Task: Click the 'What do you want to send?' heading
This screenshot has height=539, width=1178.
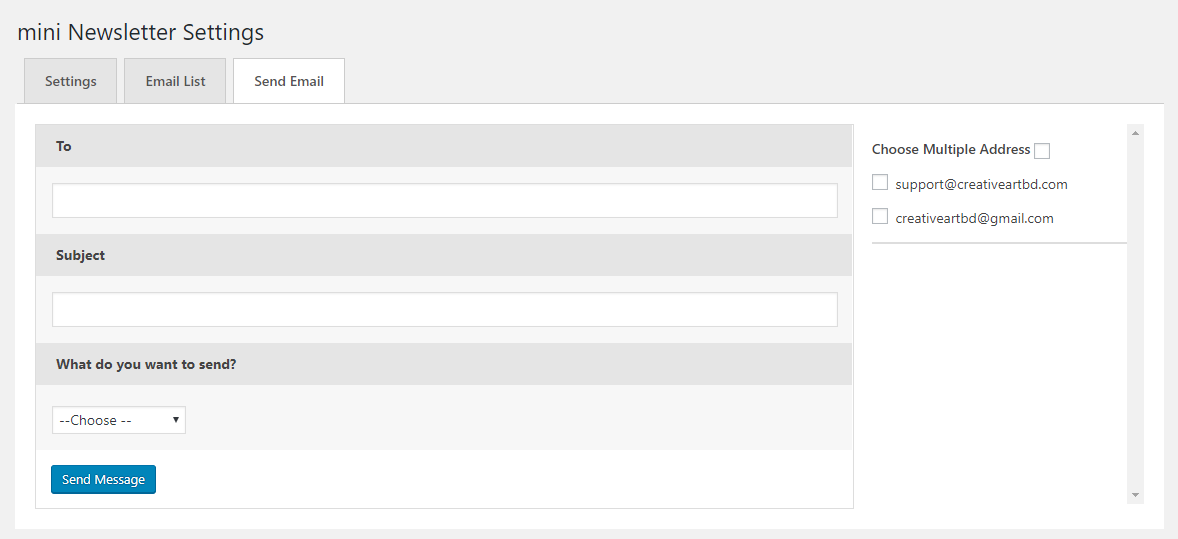Action: point(146,365)
